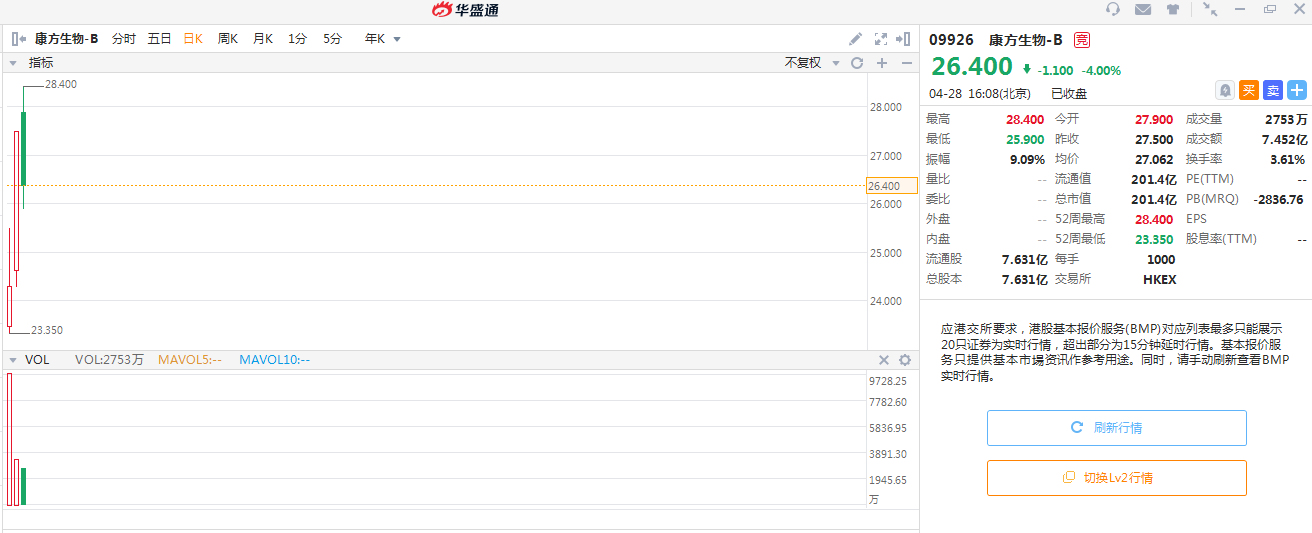Select the 周K weekly candlestick tab

pyautogui.click(x=228, y=39)
